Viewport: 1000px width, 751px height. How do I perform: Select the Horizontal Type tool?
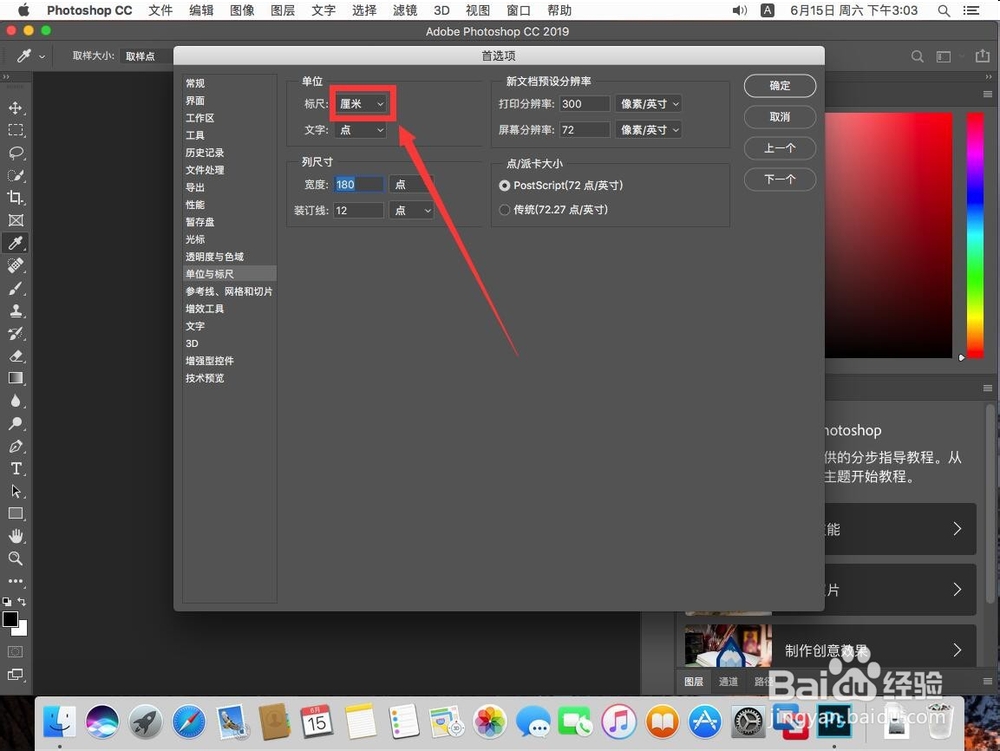15,469
